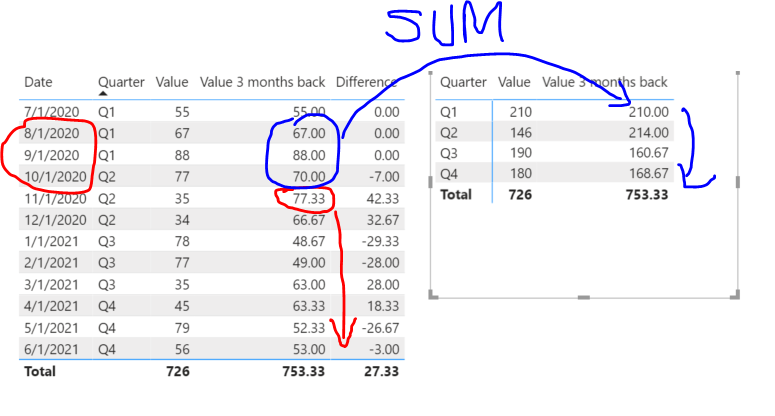
Task: Click the -7.00 difference cell
Action: pyautogui.click(x=384, y=176)
